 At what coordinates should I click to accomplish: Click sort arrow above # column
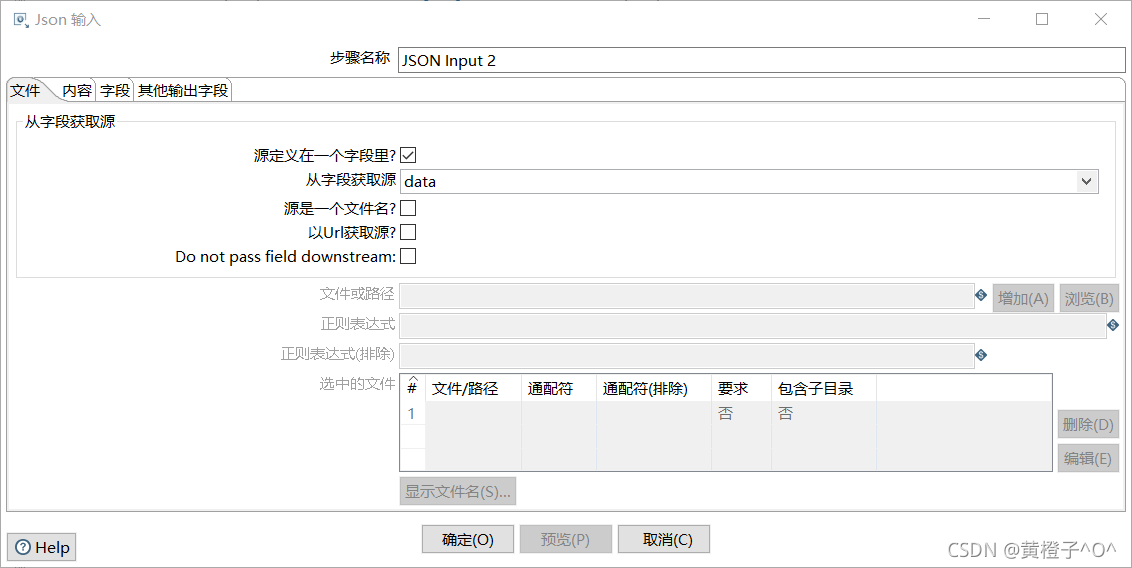[x=413, y=379]
